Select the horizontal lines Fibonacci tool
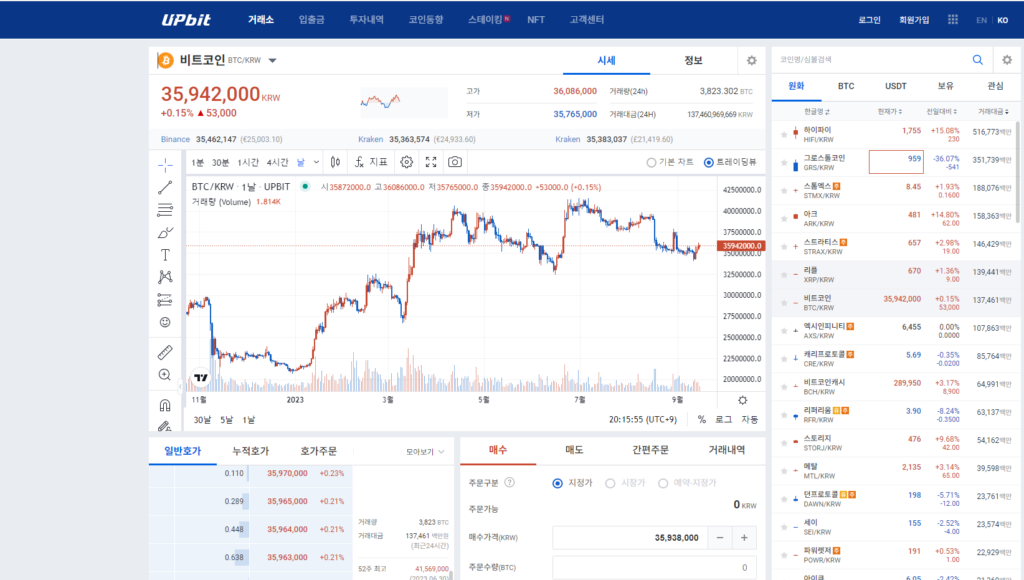The width and height of the screenshot is (1024, 580). point(165,210)
